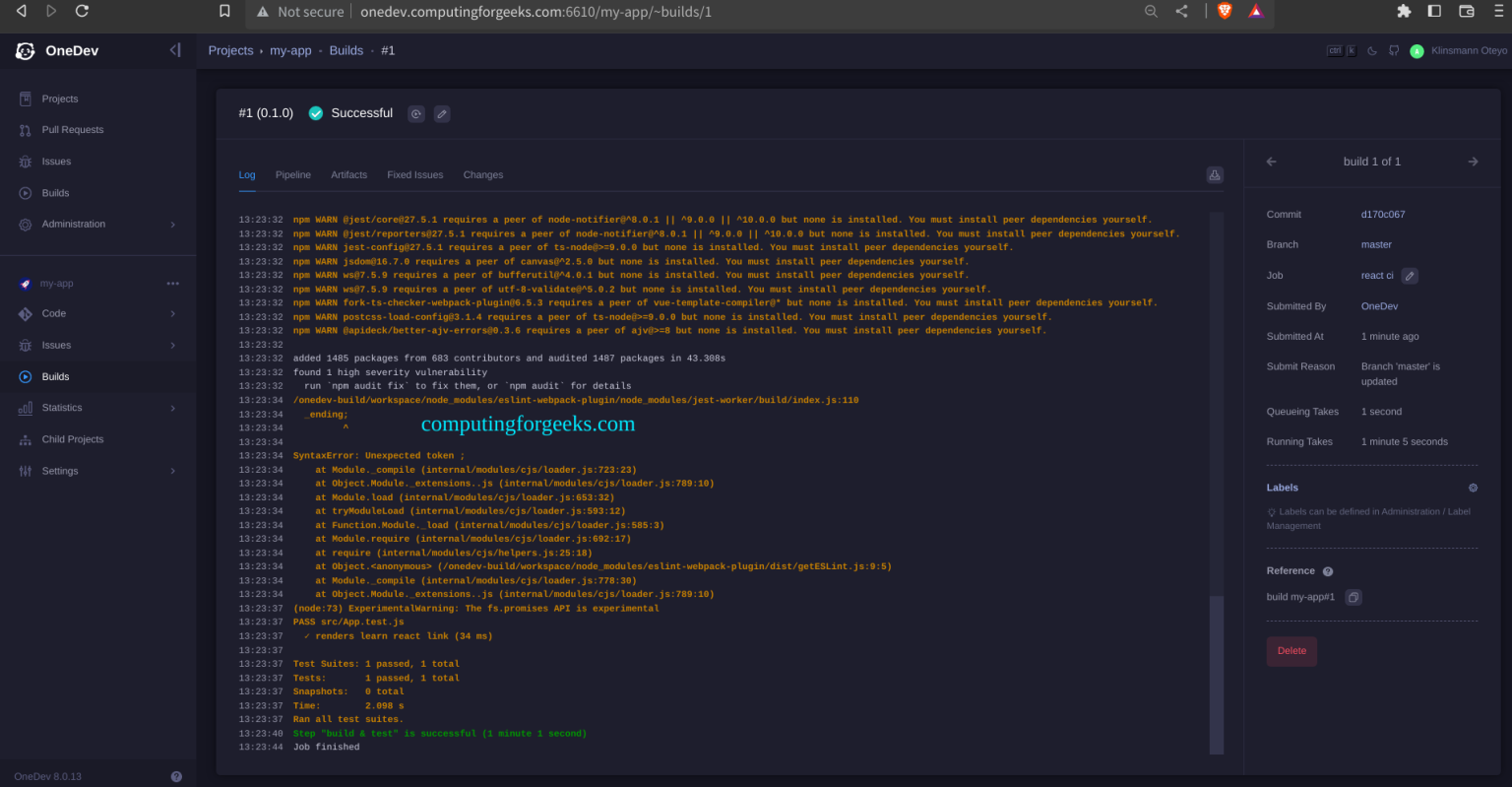
Task: Download the build log
Action: point(1214,174)
